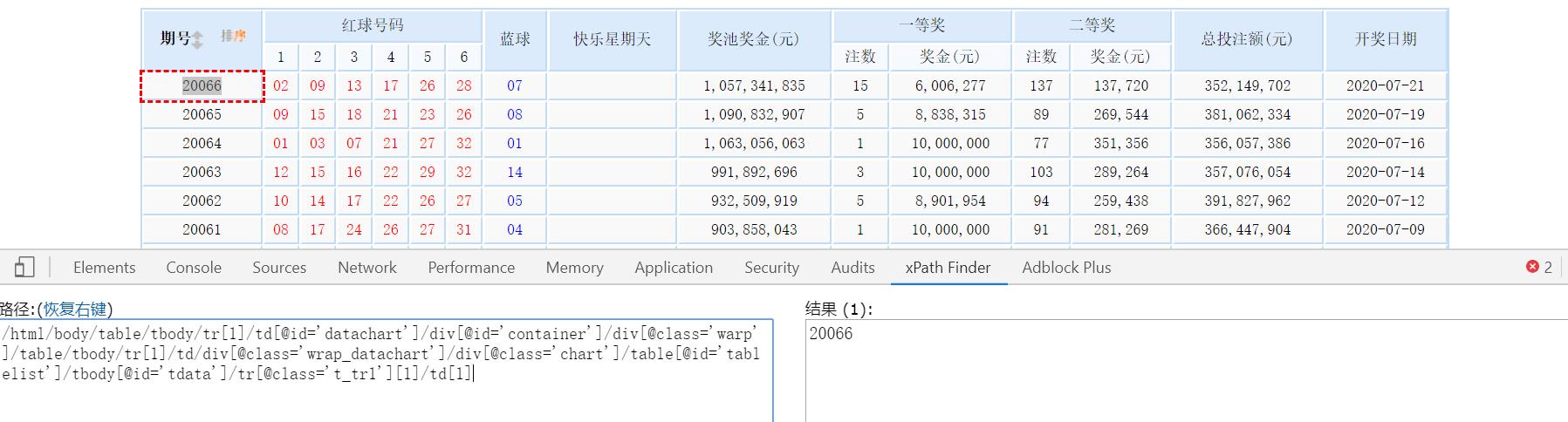
Task: Click the 排序 sort link
Action: coord(233,36)
